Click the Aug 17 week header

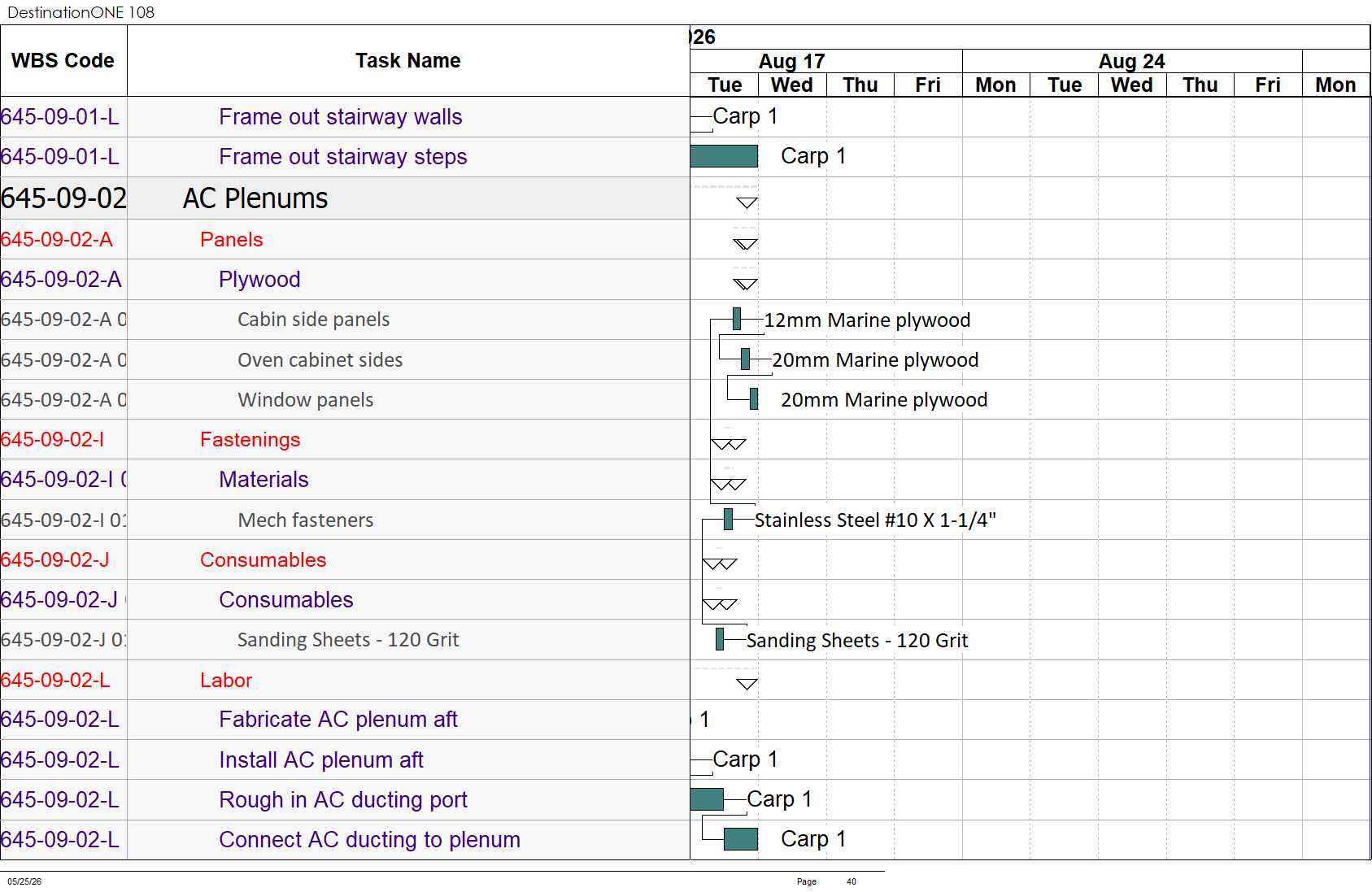pyautogui.click(x=791, y=62)
